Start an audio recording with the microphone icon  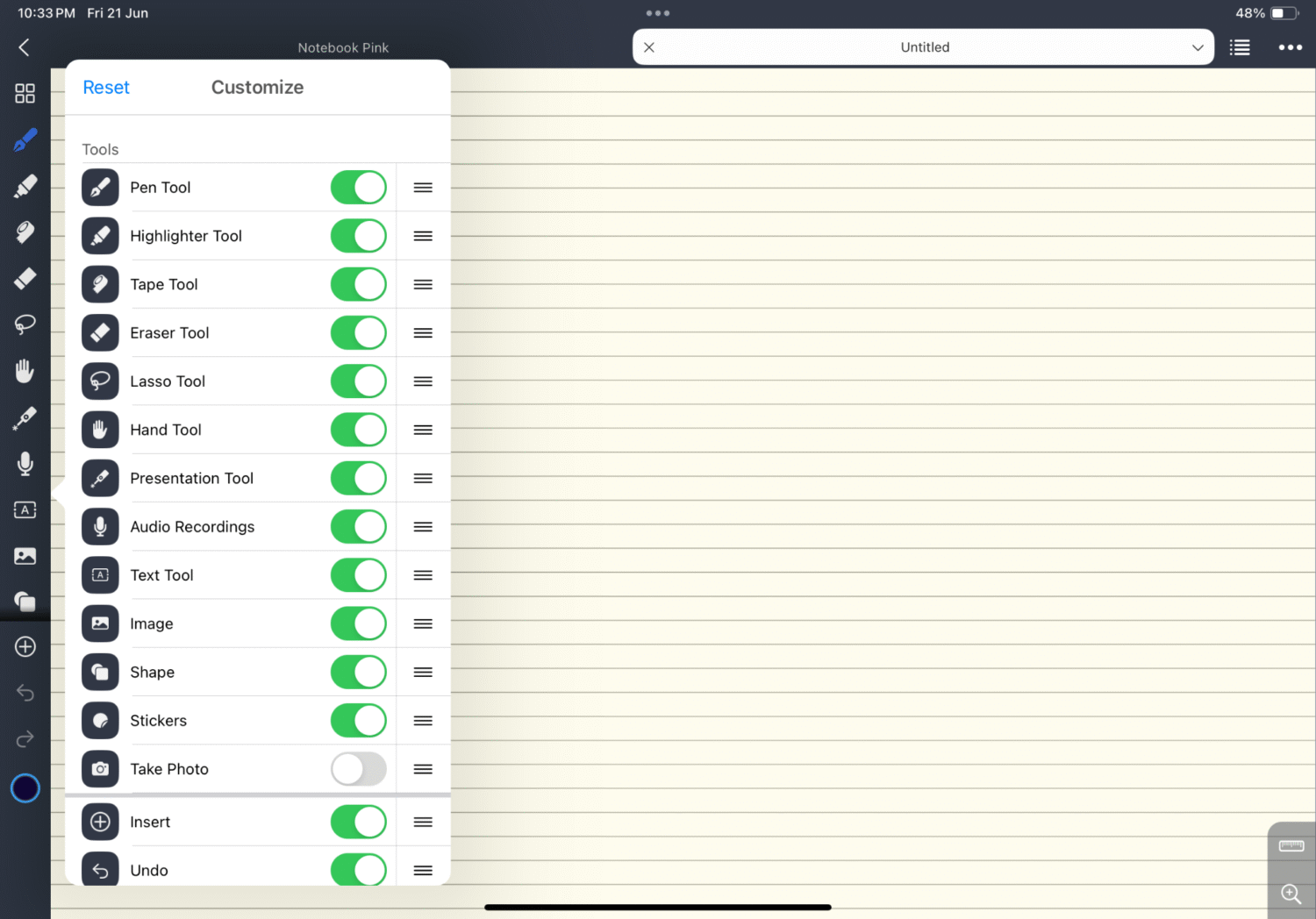click(25, 464)
